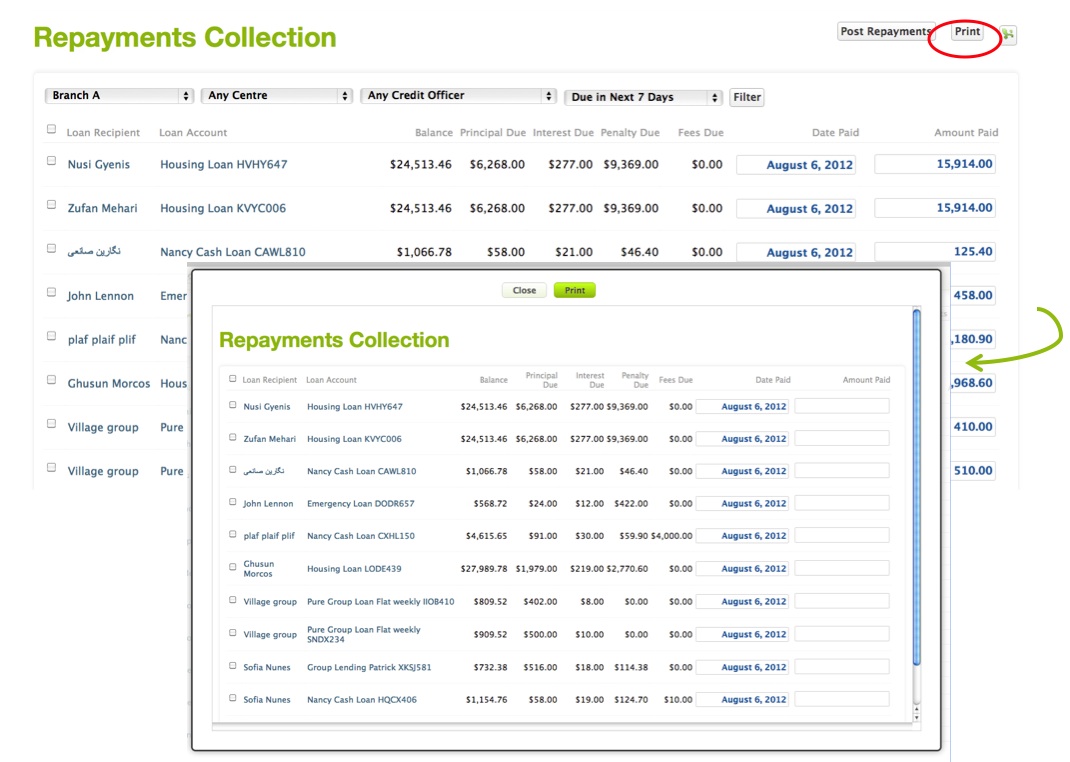The height and width of the screenshot is (762, 1070).
Task: Open Housing Loan HVHY647 account link
Action: (223, 164)
